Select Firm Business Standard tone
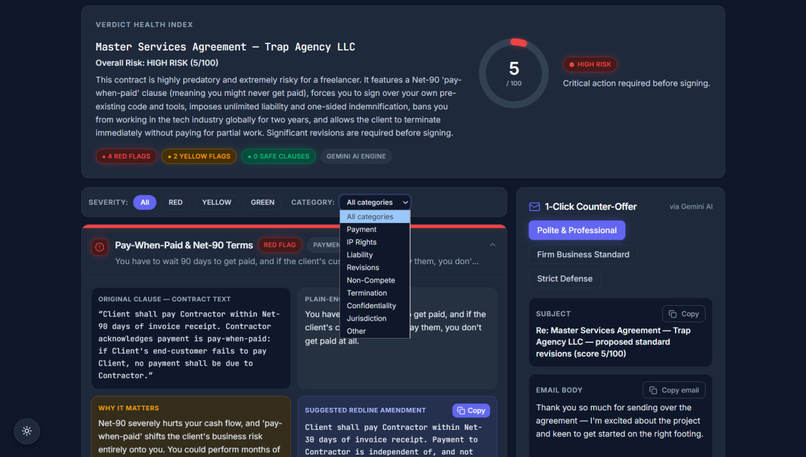806x457 pixels. tap(583, 254)
